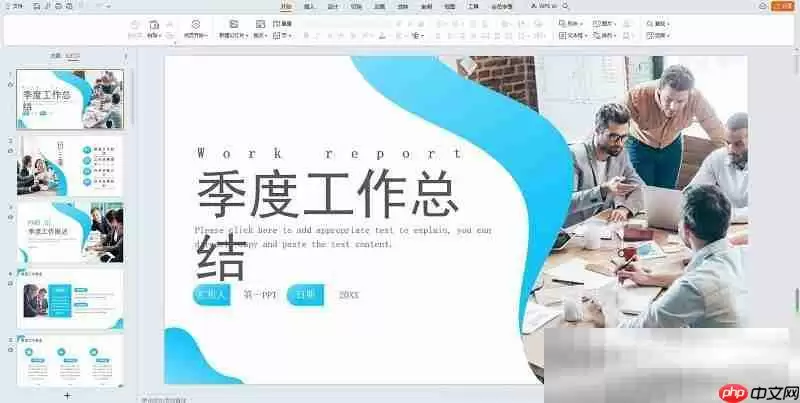Image resolution: width=800 pixels, height=403 pixels.
Task: Click the 第一PPT presenter name text
Action: click(260, 295)
